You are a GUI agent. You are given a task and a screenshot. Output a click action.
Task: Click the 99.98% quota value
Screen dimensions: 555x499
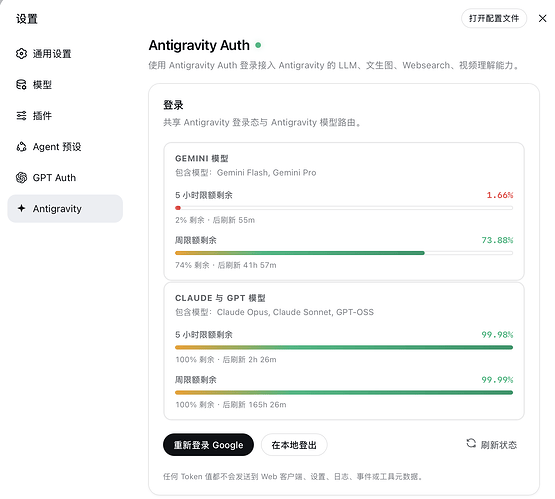pyautogui.click(x=497, y=334)
